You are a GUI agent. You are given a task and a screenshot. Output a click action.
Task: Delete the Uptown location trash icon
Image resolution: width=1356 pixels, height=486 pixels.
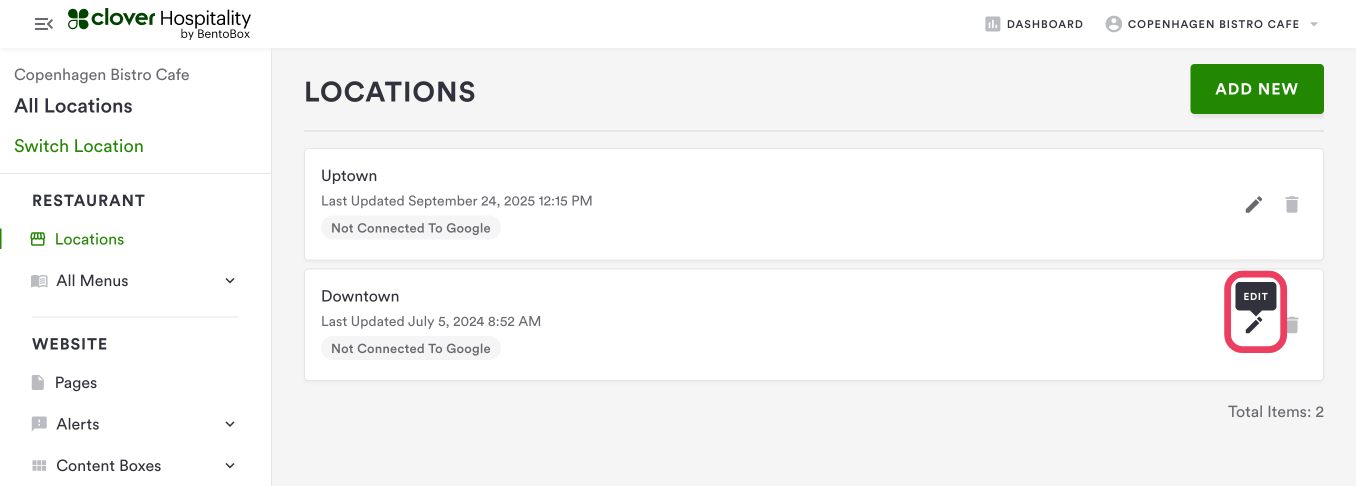pos(1292,205)
